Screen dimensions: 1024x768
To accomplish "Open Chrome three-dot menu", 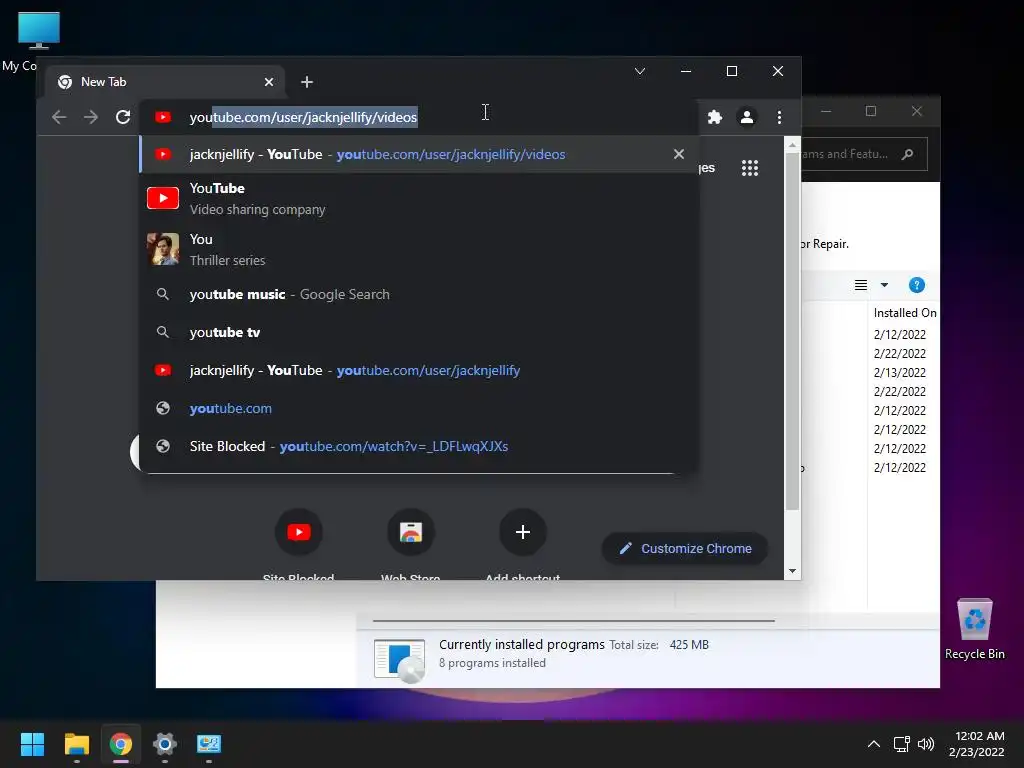I will click(779, 117).
